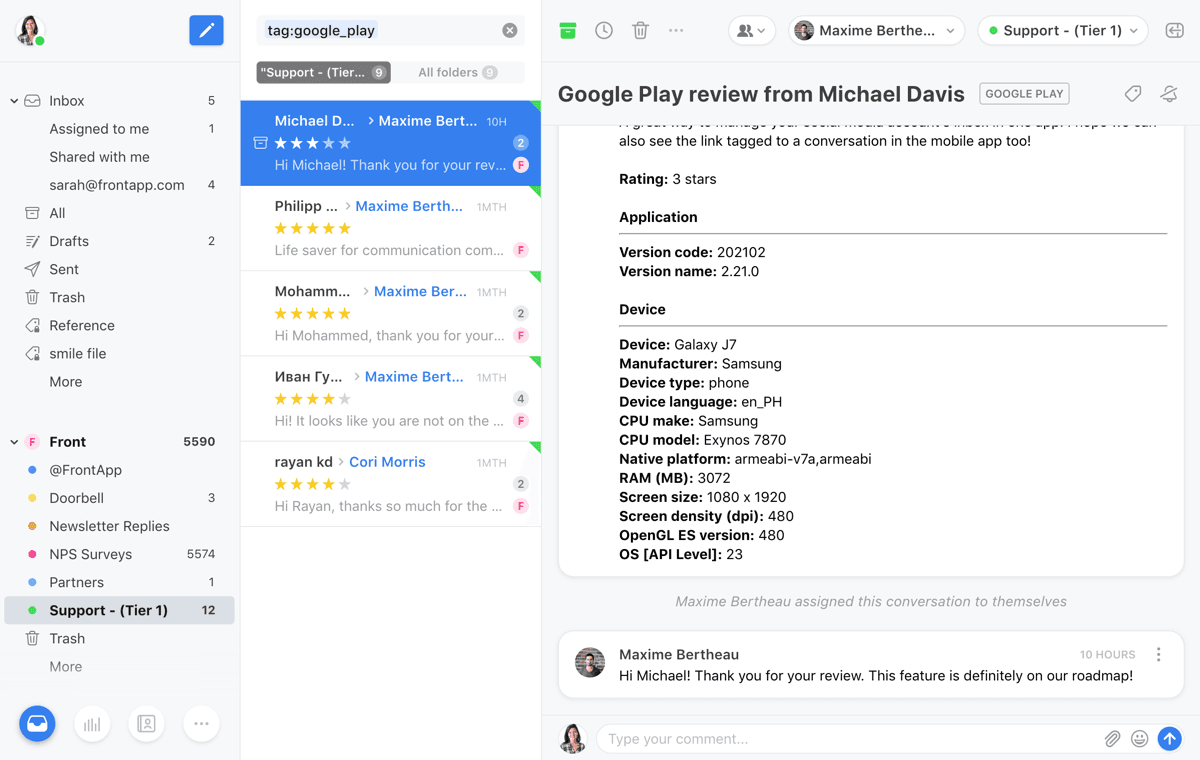The width and height of the screenshot is (1200, 760).
Task: Expand More under Front team inboxes
Action: point(66,666)
